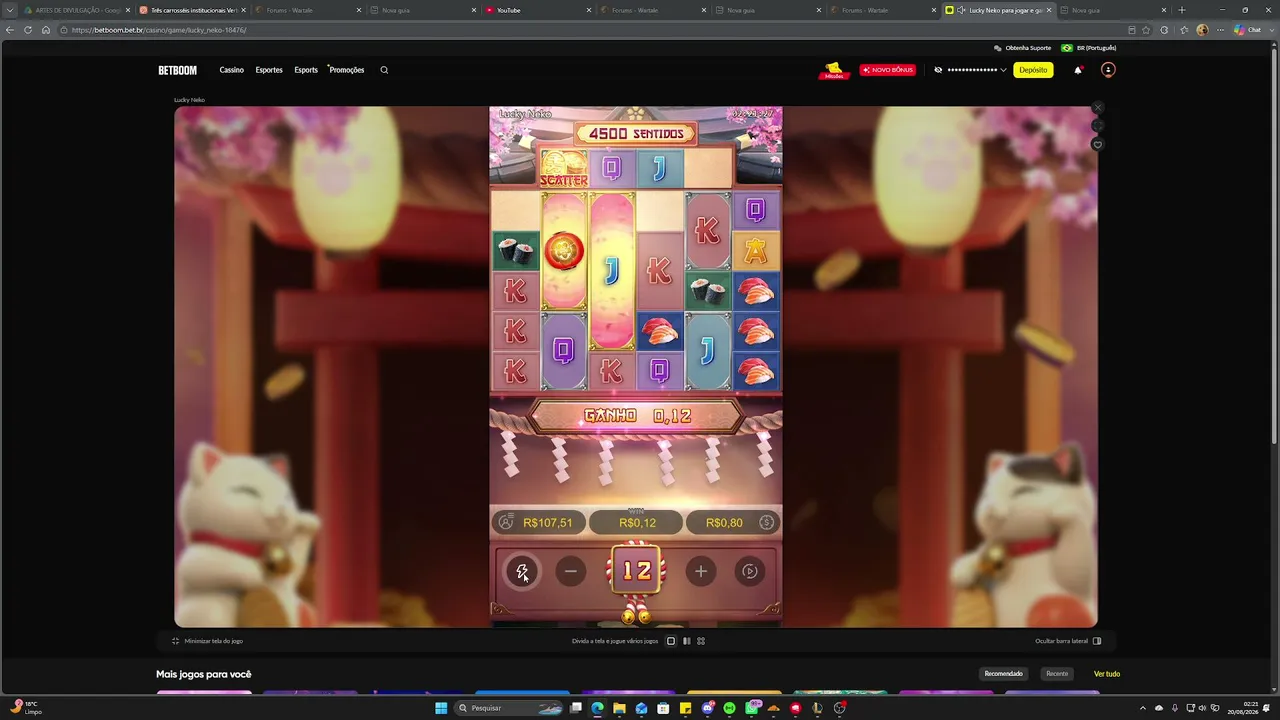Select two-screen split layout
Image resolution: width=1280 pixels, height=720 pixels.
(686, 641)
